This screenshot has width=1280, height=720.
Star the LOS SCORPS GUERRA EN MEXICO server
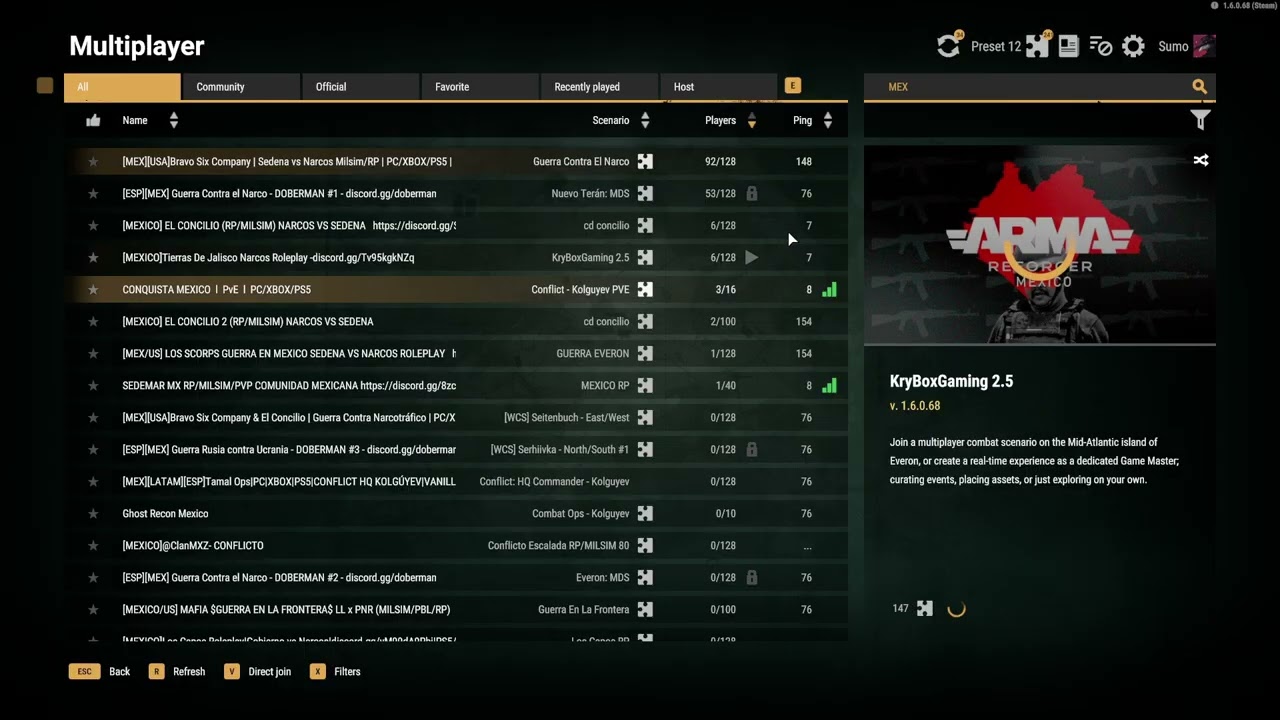pyautogui.click(x=93, y=353)
